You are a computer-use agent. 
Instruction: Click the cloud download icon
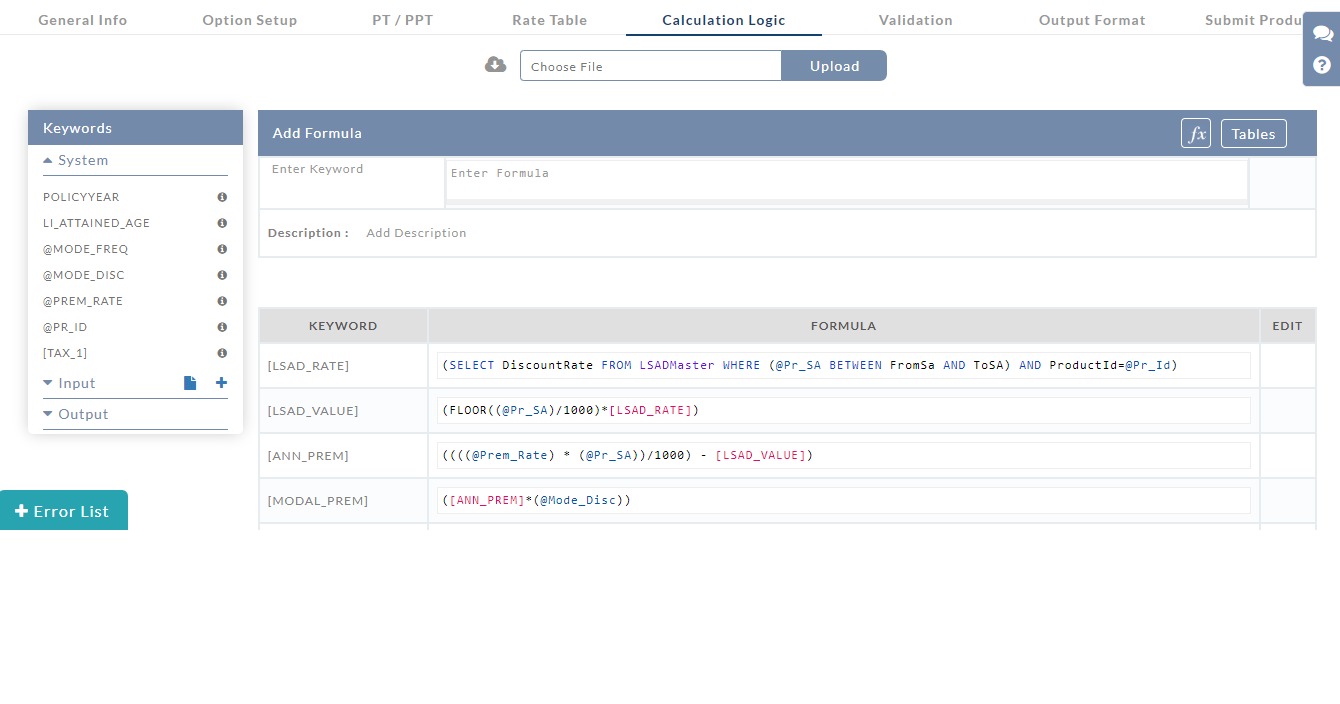coord(495,65)
